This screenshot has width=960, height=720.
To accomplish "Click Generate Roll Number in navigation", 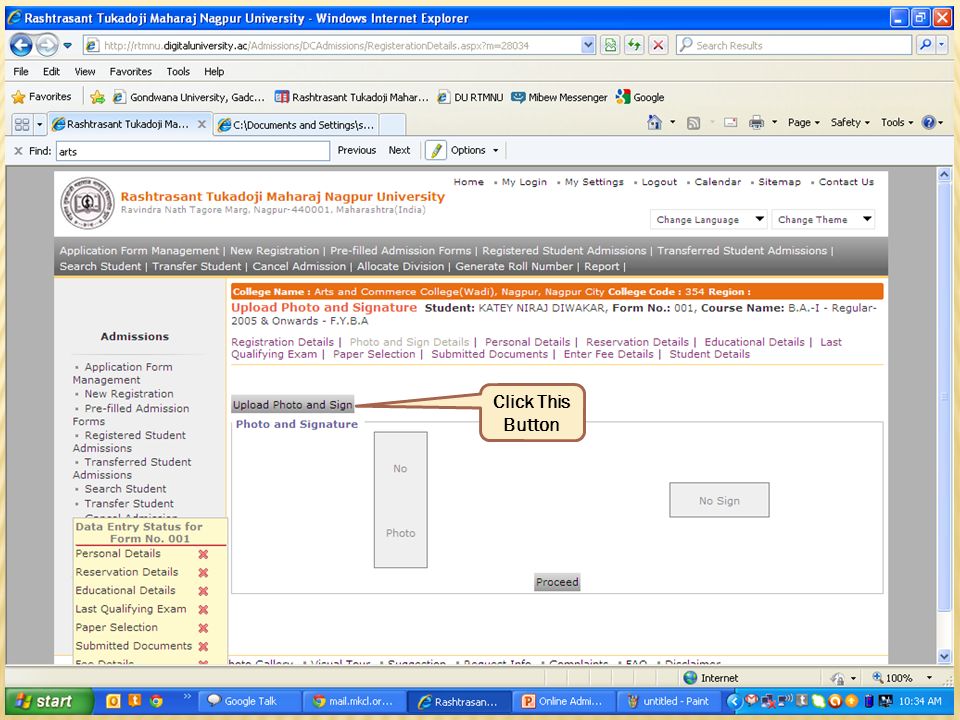I will pos(514,266).
